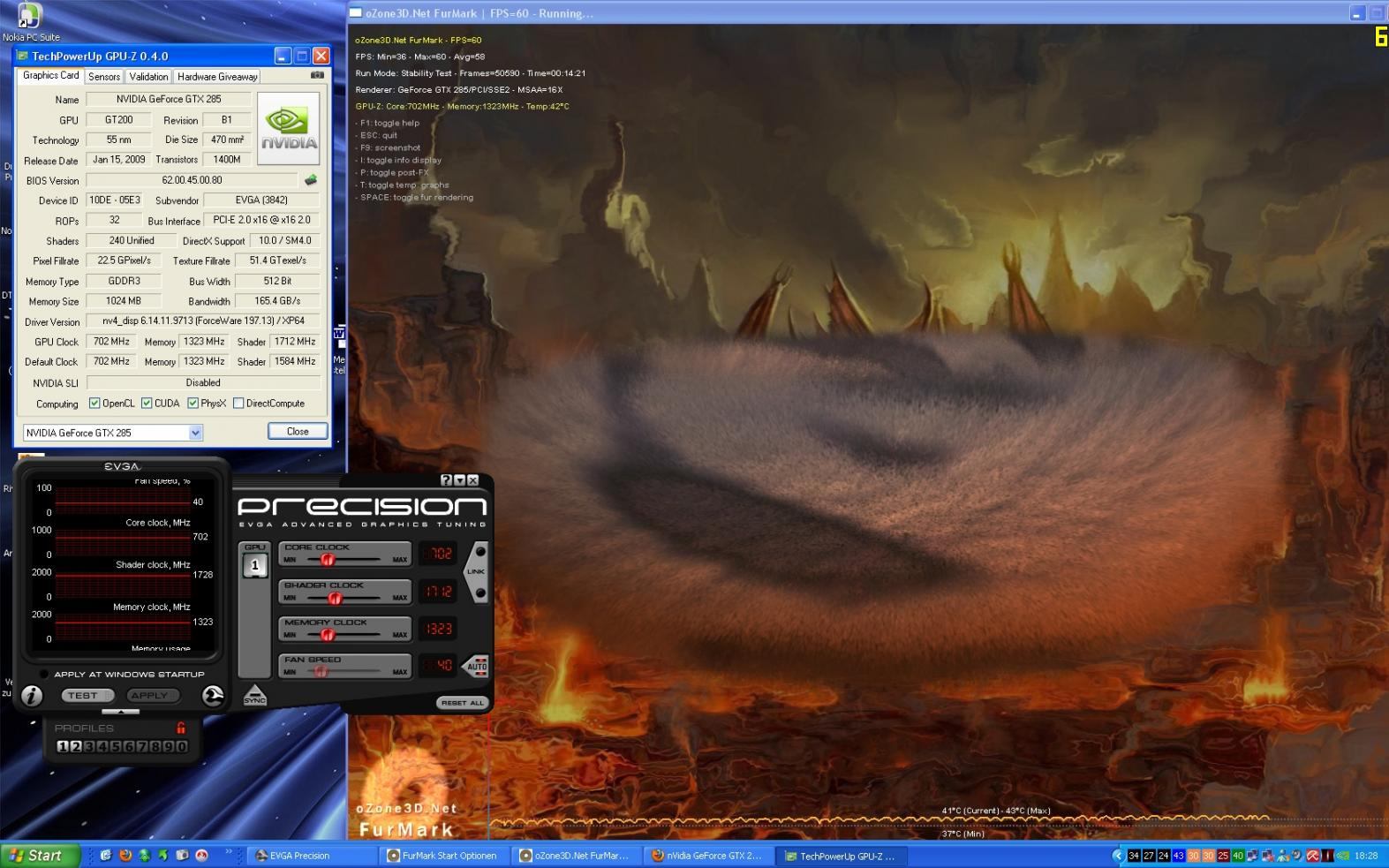The height and width of the screenshot is (868, 1389).
Task: Enable Apply at Windows Startup option
Action: coord(44,674)
